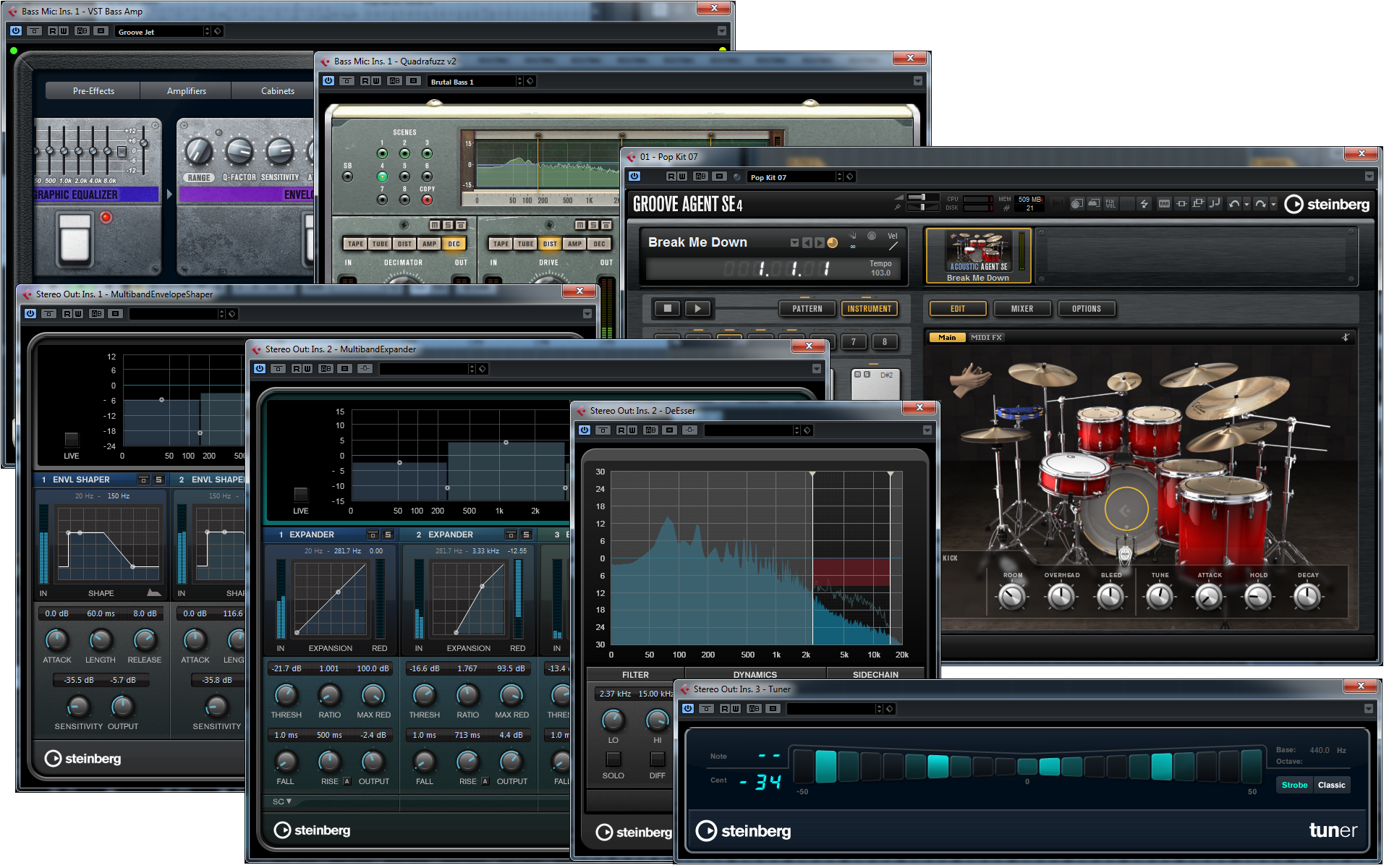Click PATTERN button in Groove Agent
This screenshot has height=868, width=1389.
pyautogui.click(x=807, y=309)
